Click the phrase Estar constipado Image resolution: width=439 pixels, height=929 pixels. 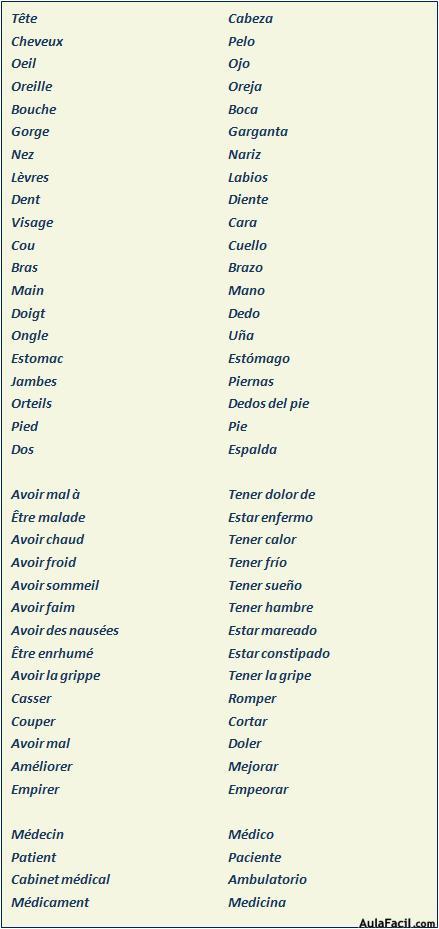click(x=279, y=653)
